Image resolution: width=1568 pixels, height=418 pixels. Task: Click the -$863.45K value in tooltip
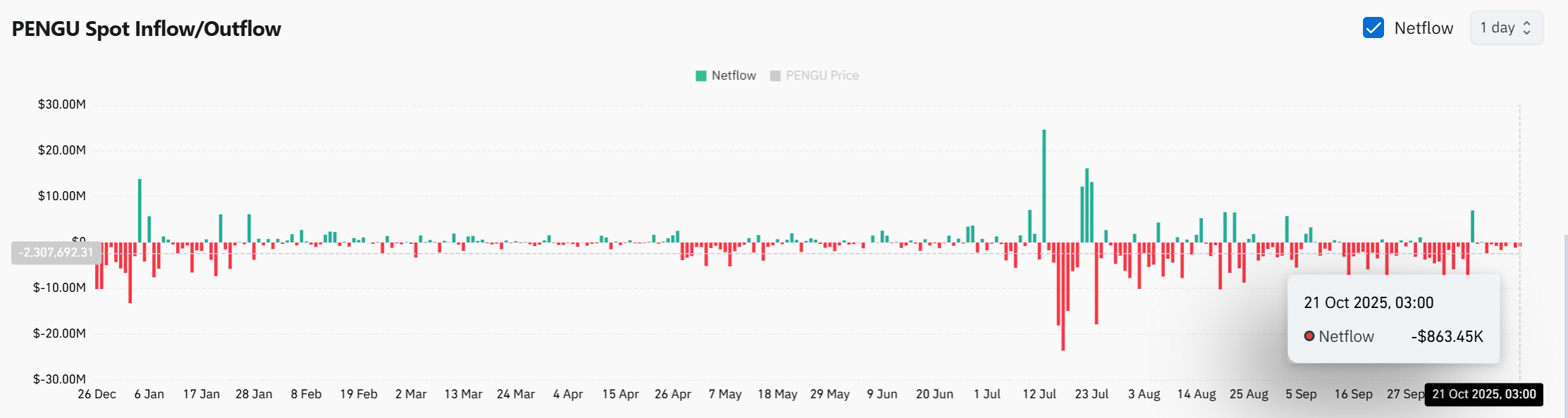[1446, 337]
